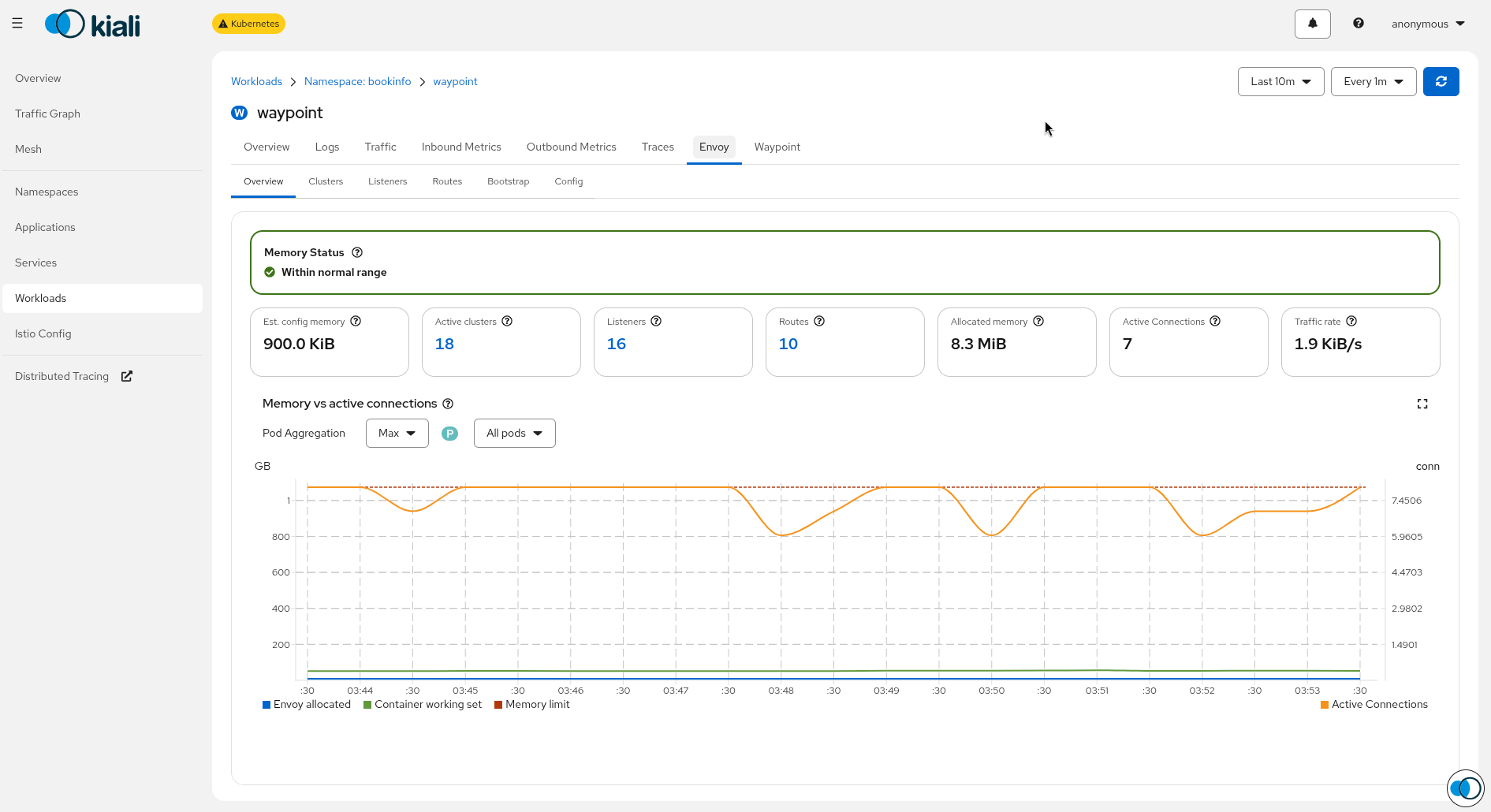Open the help question mark menu
This screenshot has width=1491, height=812.
click(1358, 24)
